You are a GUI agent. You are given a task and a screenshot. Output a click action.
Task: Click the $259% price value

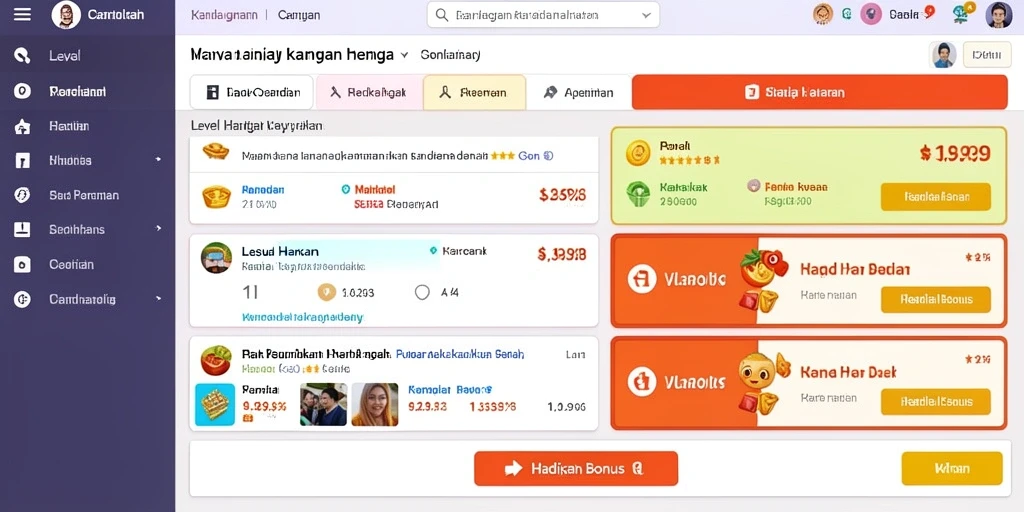click(x=562, y=195)
